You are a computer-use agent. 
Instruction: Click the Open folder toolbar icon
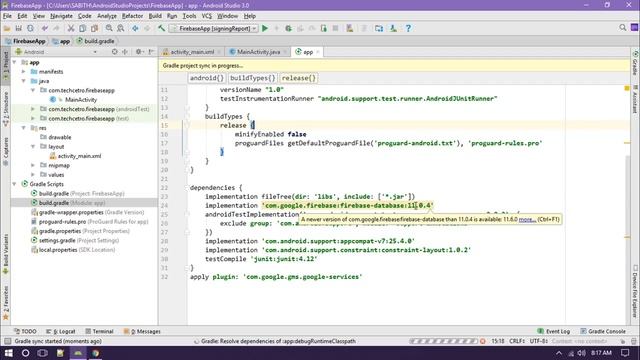[7, 28]
